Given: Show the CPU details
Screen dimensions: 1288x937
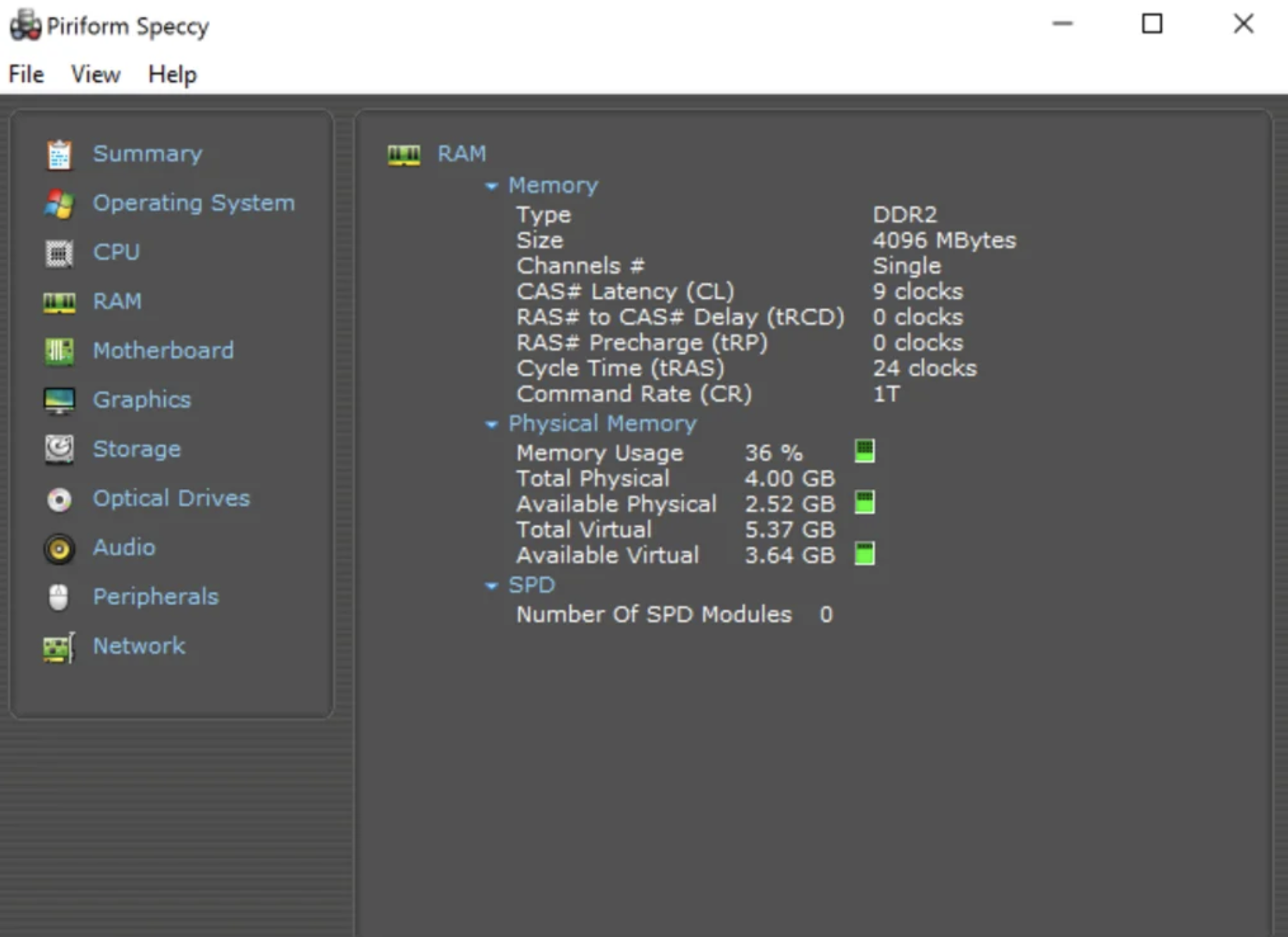Looking at the screenshot, I should point(116,252).
